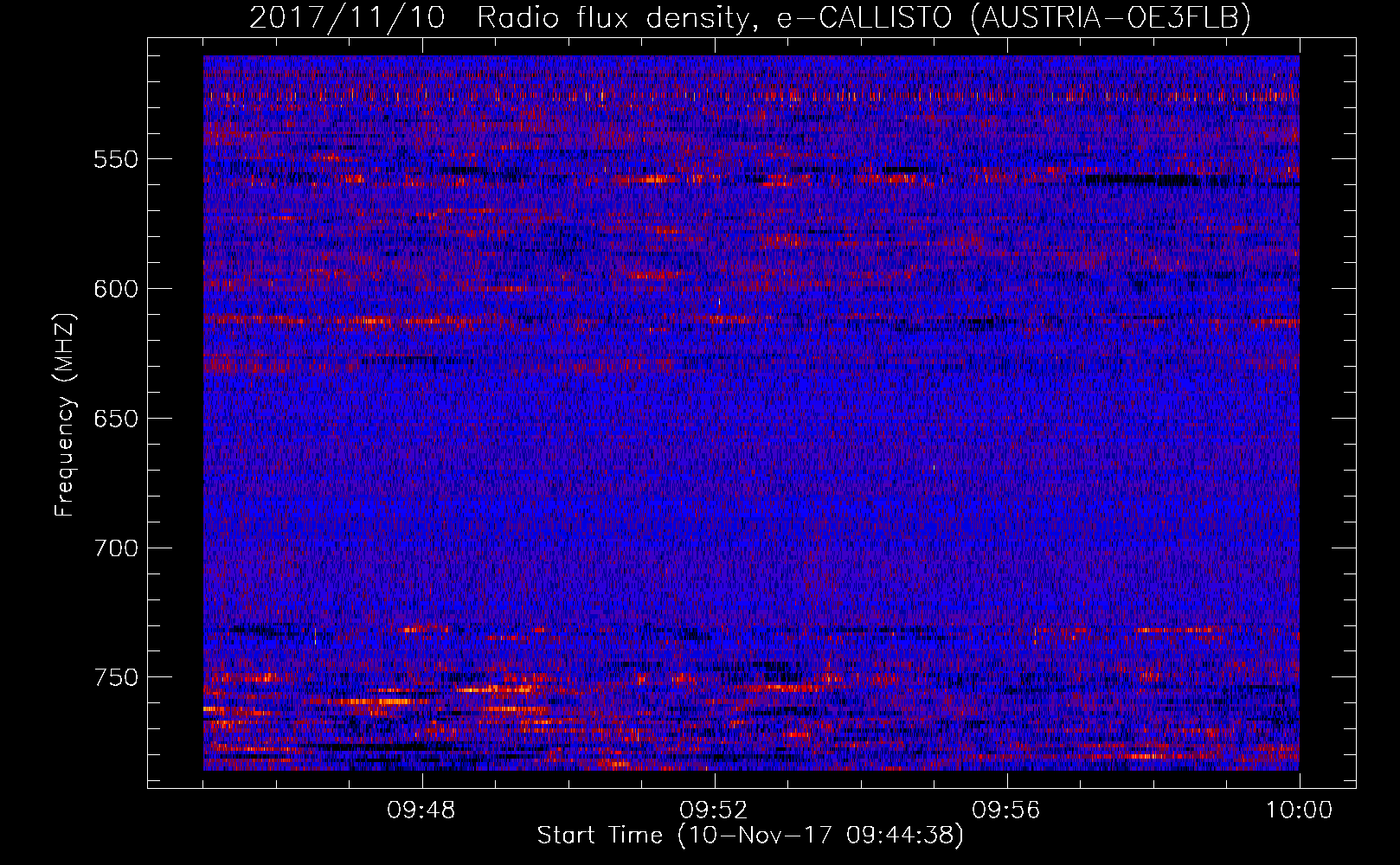The width and height of the screenshot is (1400, 865).
Task: Click the plot title 'Radio flux density, e-CALLISTO'
Action: pyautogui.click(x=715, y=17)
